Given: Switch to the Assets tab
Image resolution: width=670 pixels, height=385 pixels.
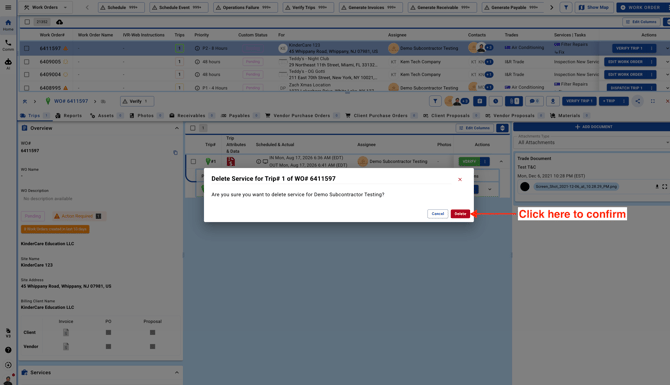Looking at the screenshot, I should [x=106, y=115].
